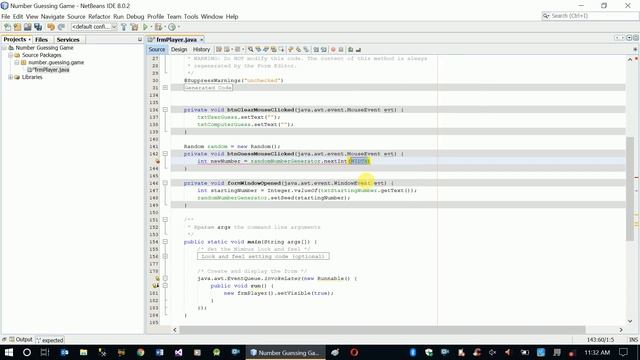Click in the Search (Ctrl+I) field
640x360 pixels.
point(590,16)
